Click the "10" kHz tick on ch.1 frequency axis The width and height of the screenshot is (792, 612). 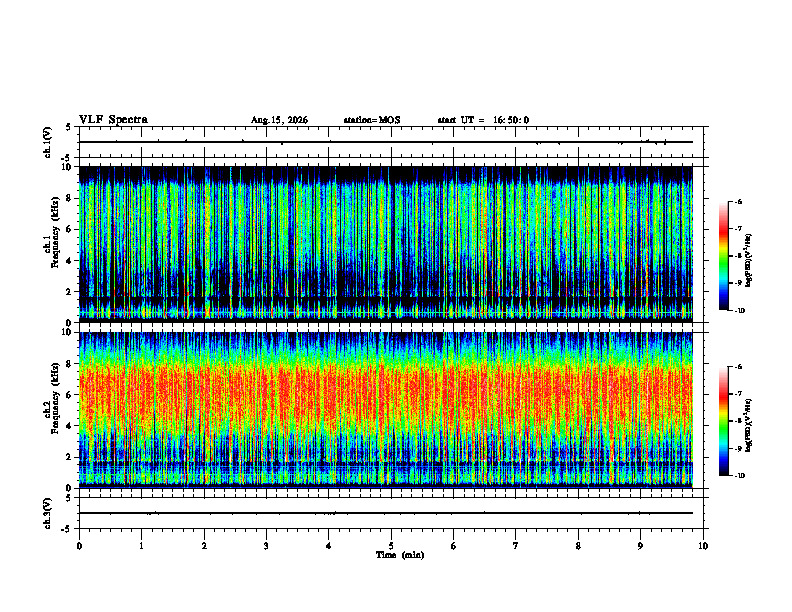pos(67,167)
